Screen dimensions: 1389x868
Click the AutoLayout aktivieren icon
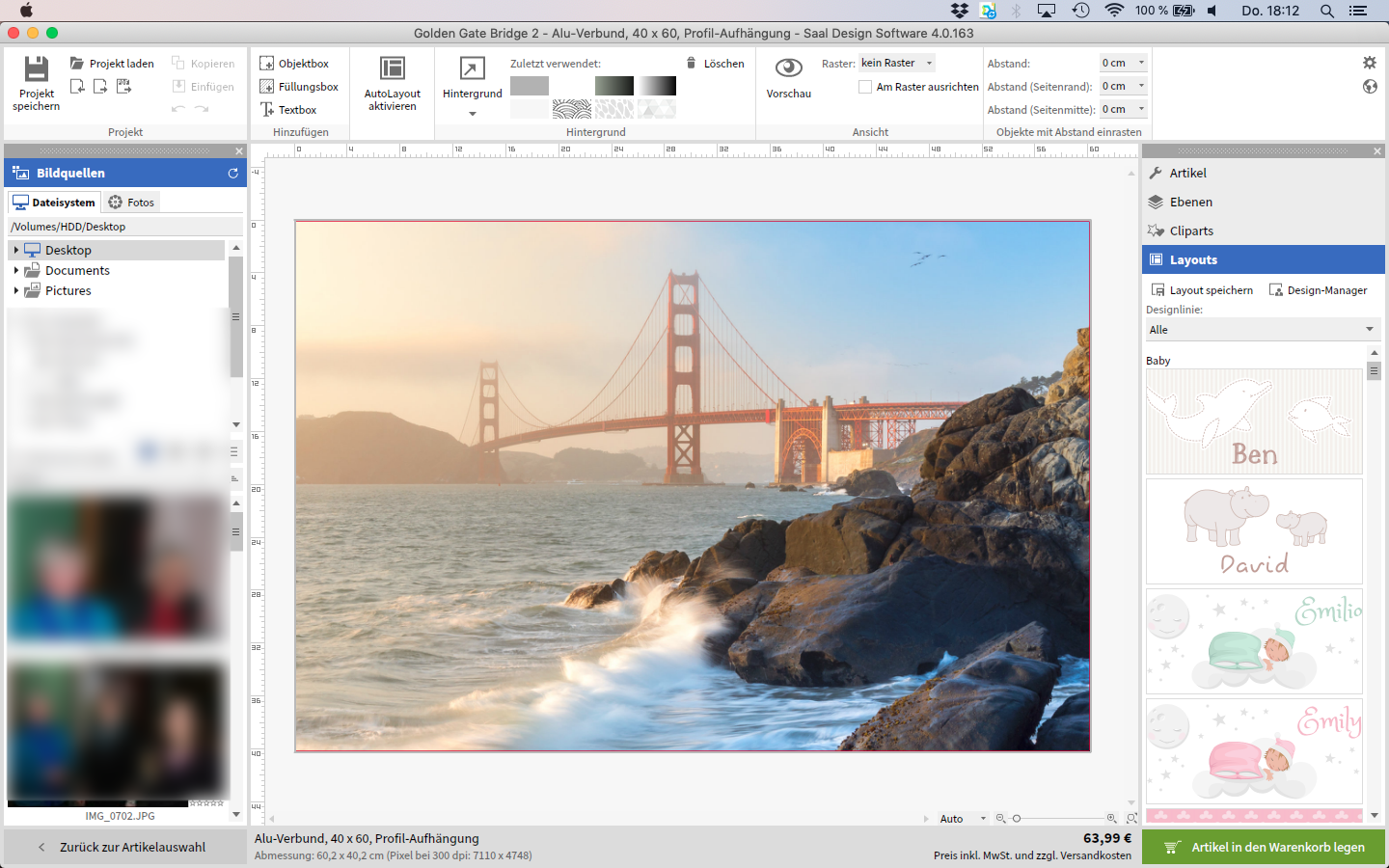tap(392, 68)
